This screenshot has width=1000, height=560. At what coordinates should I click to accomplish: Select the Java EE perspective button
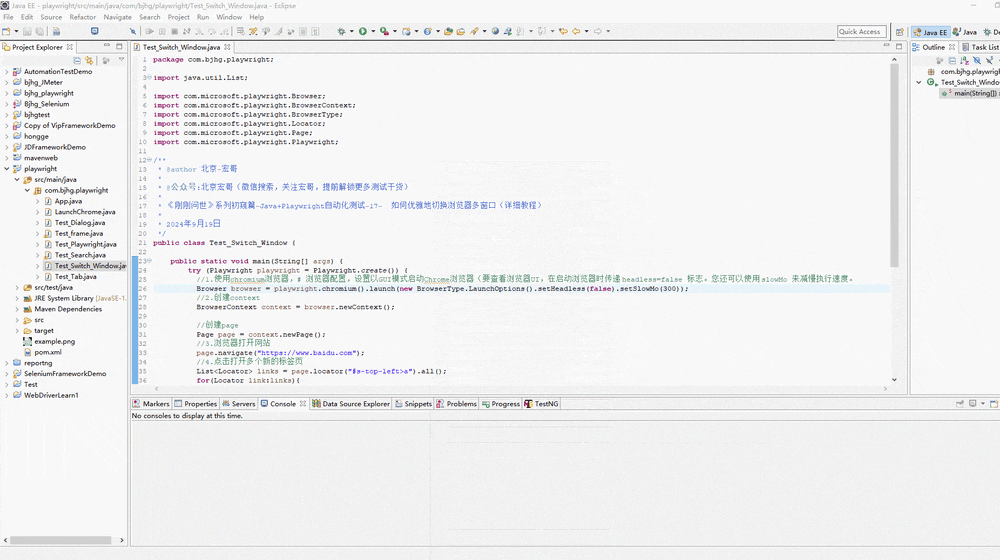pyautogui.click(x=930, y=32)
